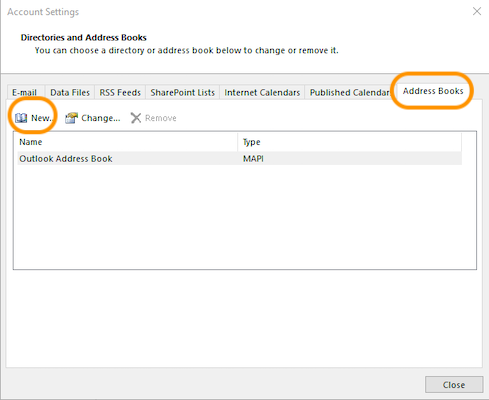Image resolution: width=489 pixels, height=400 pixels.
Task: Click the Close button
Action: point(454,385)
